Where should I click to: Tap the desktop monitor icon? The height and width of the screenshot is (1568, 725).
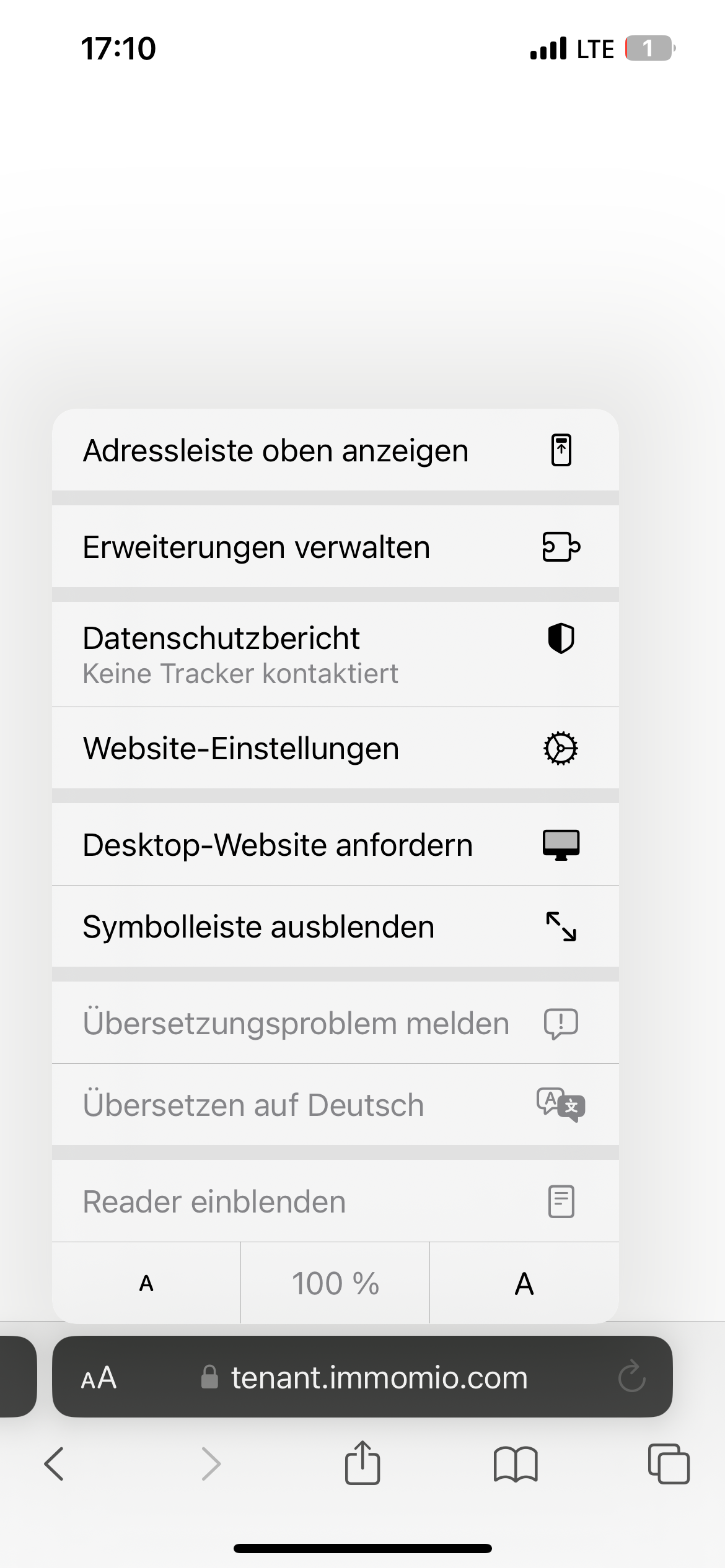coord(561,845)
